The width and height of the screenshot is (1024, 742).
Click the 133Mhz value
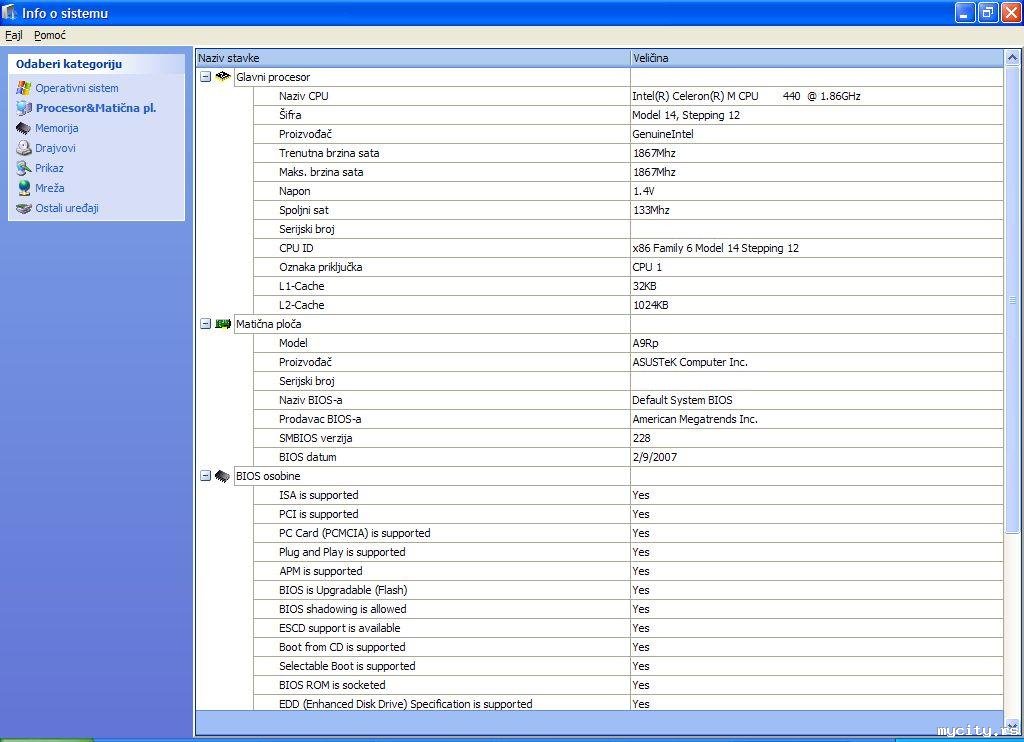point(651,210)
